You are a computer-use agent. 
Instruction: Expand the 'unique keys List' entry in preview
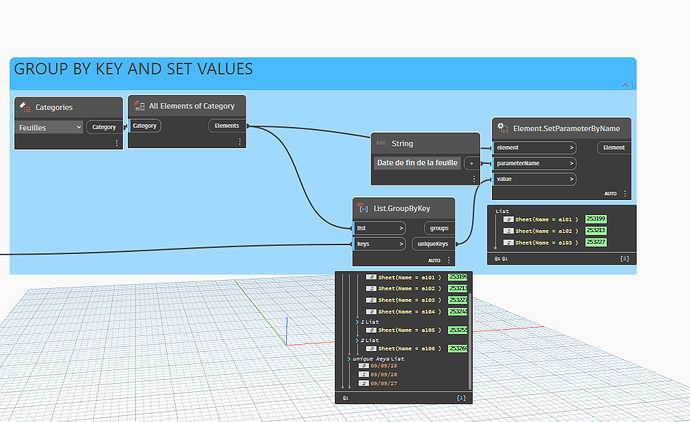click(x=349, y=357)
